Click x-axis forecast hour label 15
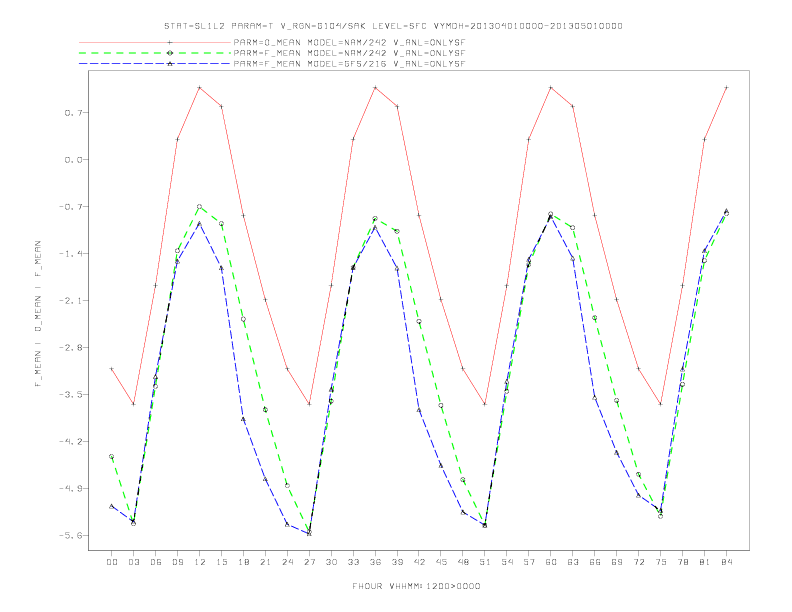 (221, 562)
